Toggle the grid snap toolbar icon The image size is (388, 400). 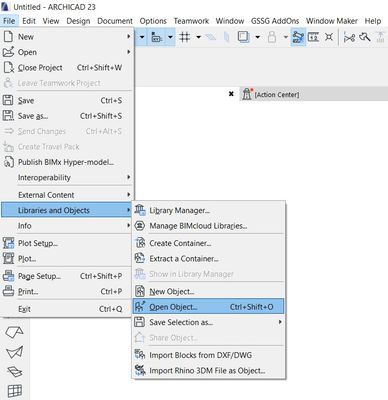184,37
